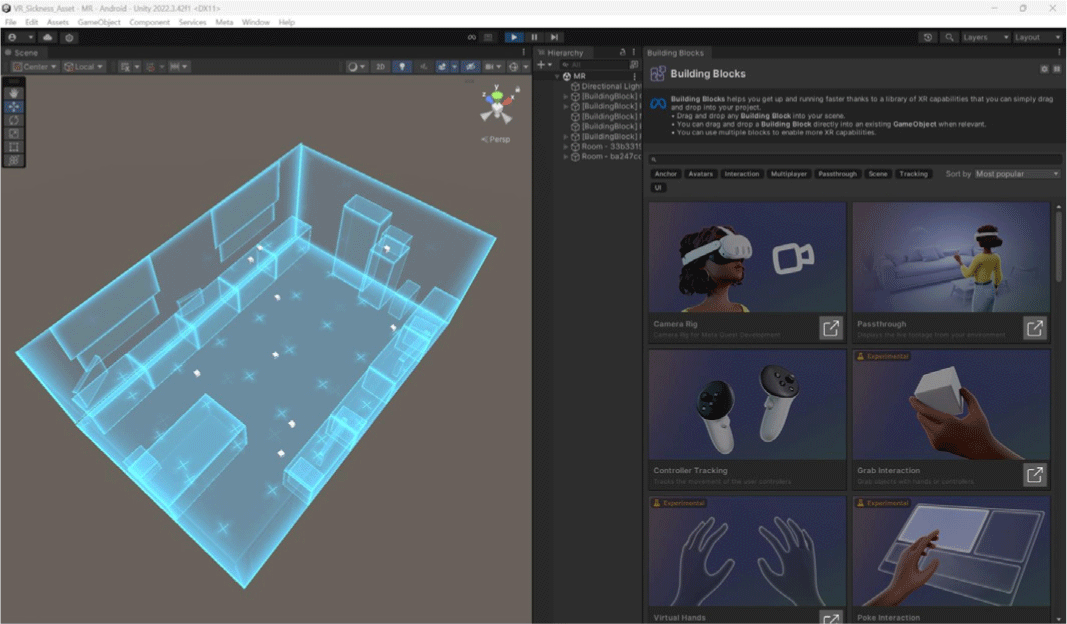Select the Hand (view) tool
Screen dimensions: 1067x624
coord(14,93)
